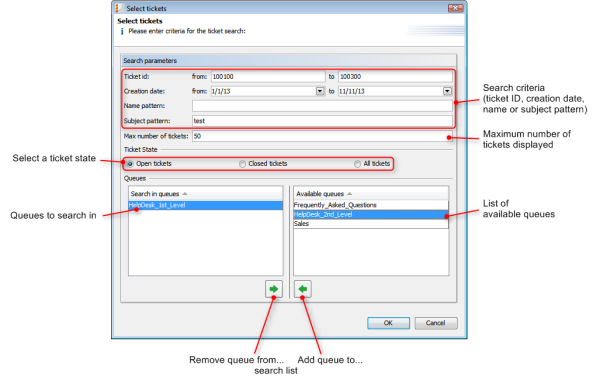Select the Open tickets radio button
Viewport: 600px width, 383px height.
click(130, 164)
